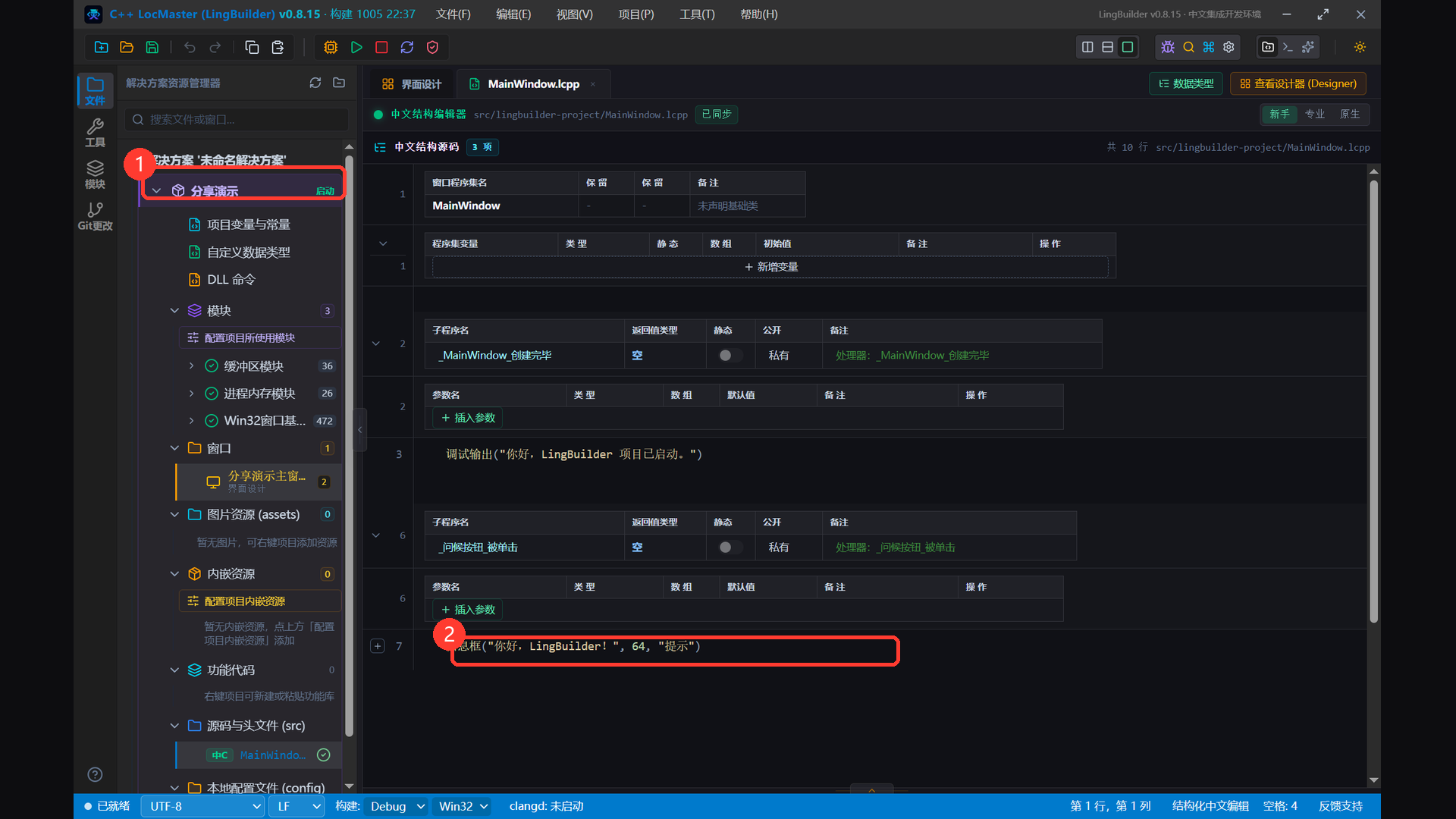Open the 项目(P) menu
1456x819 pixels.
pyautogui.click(x=636, y=14)
